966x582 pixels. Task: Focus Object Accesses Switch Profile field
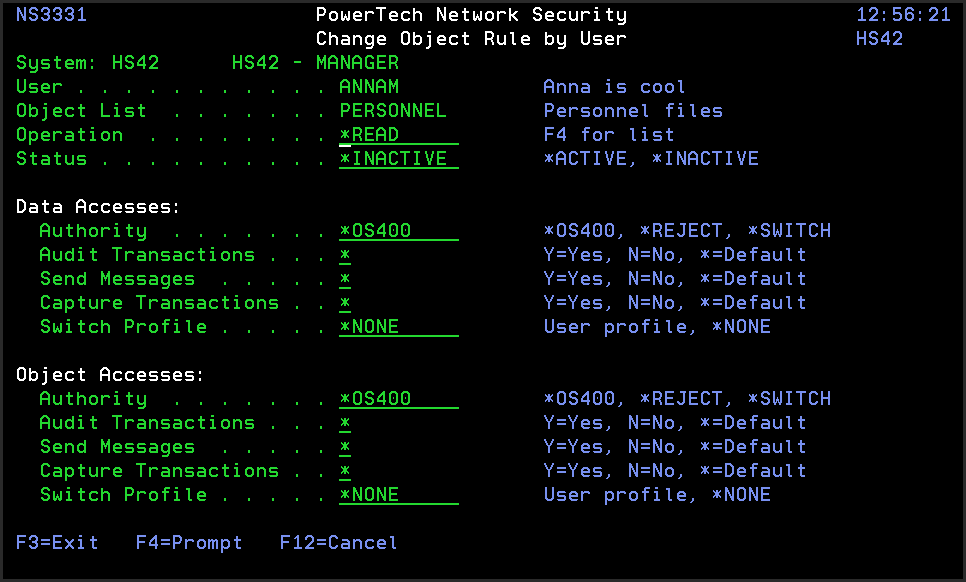pyautogui.click(x=398, y=495)
